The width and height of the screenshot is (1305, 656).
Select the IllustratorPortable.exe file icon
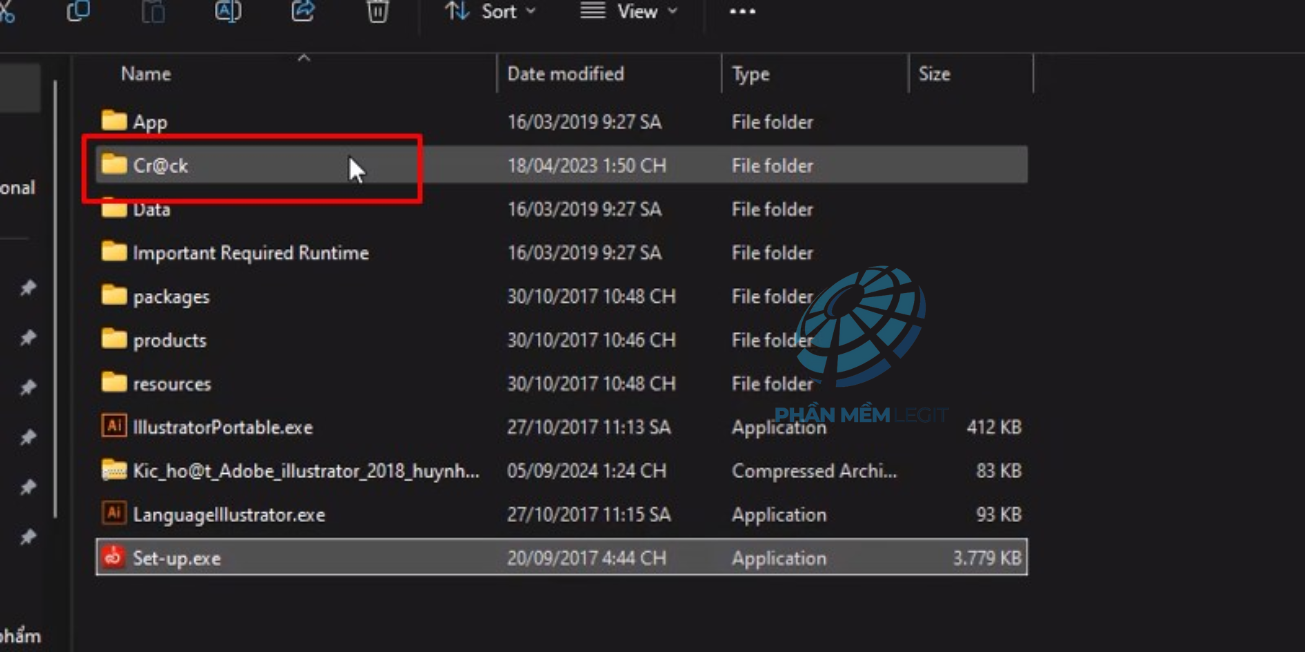pyautogui.click(x=114, y=427)
